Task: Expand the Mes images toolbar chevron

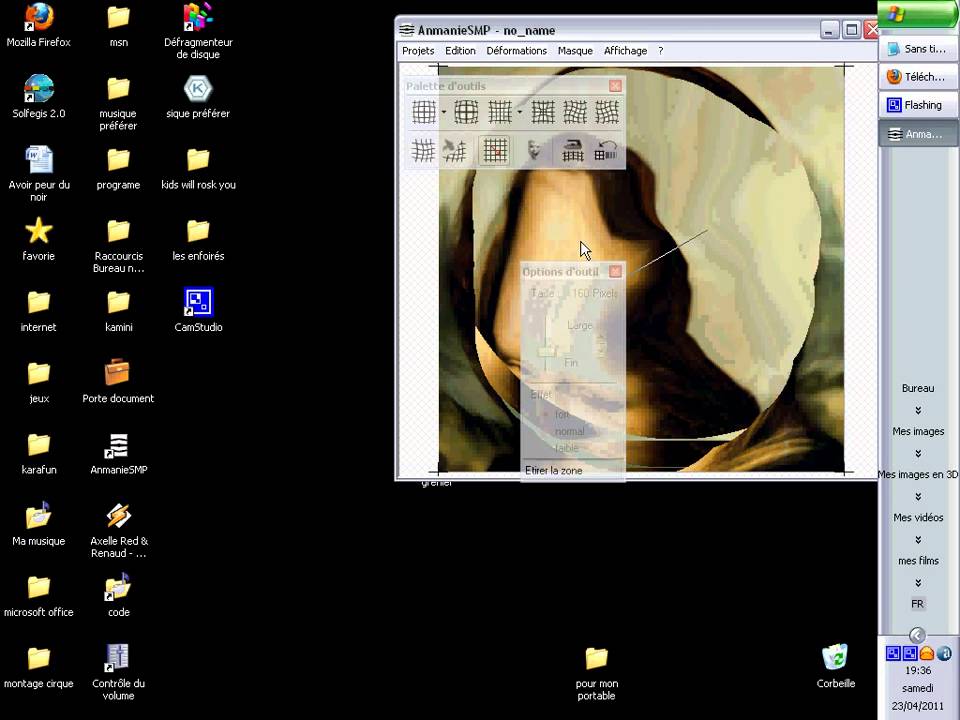Action: [x=918, y=453]
